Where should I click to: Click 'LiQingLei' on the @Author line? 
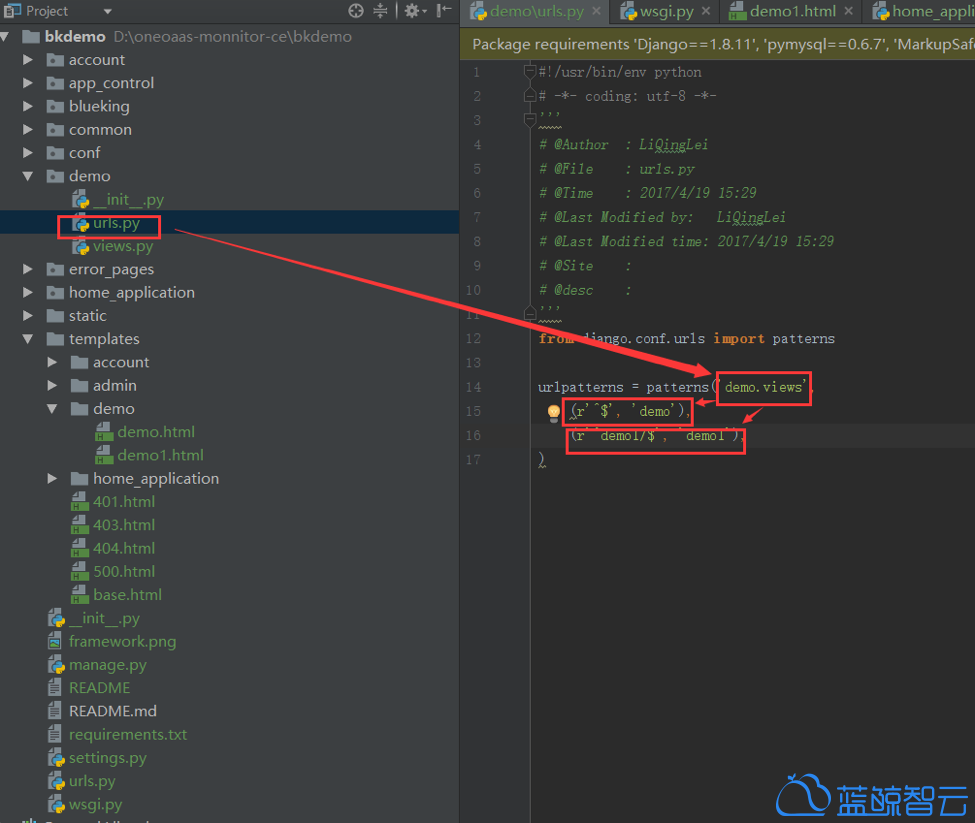(673, 145)
